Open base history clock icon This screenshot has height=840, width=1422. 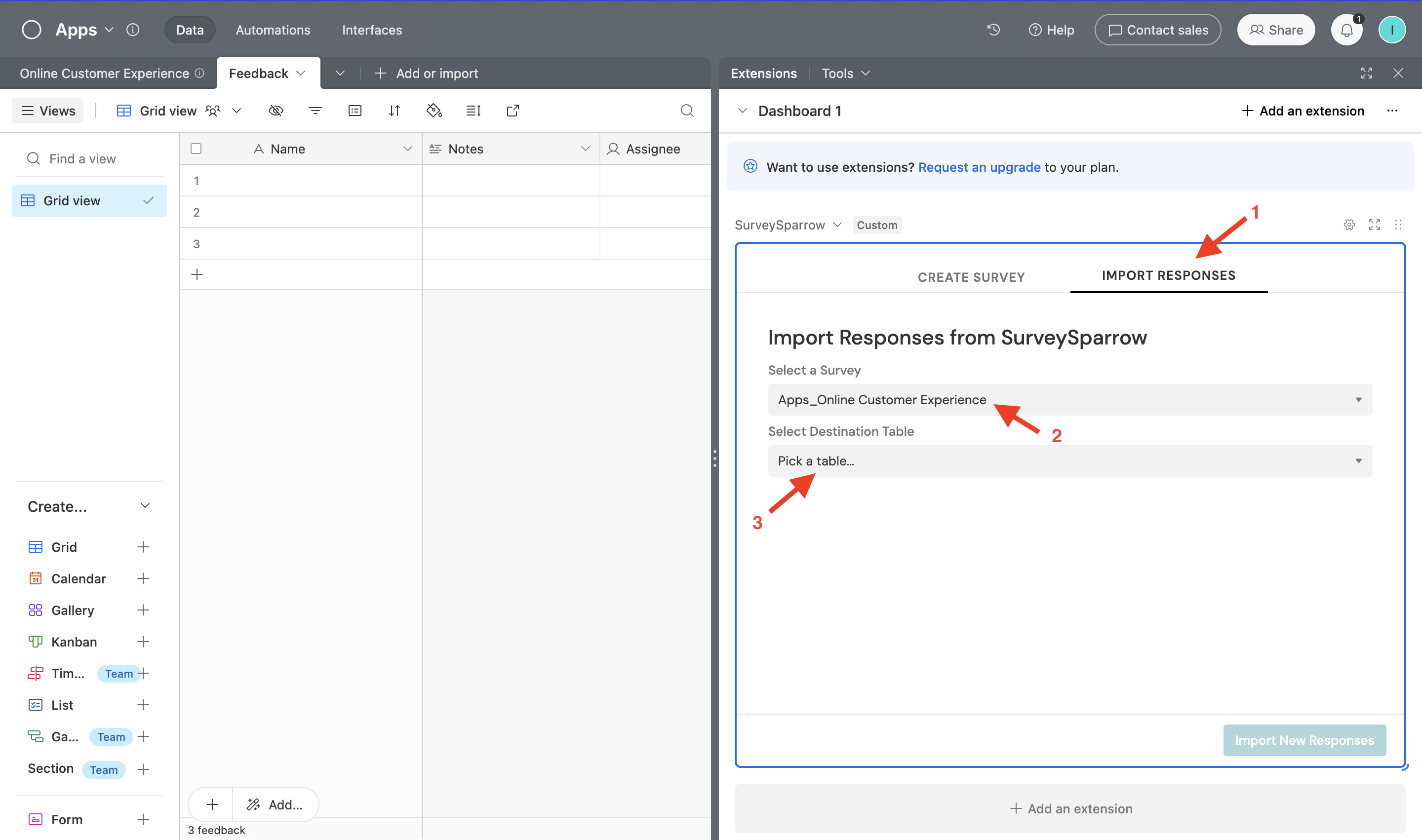[x=993, y=30]
